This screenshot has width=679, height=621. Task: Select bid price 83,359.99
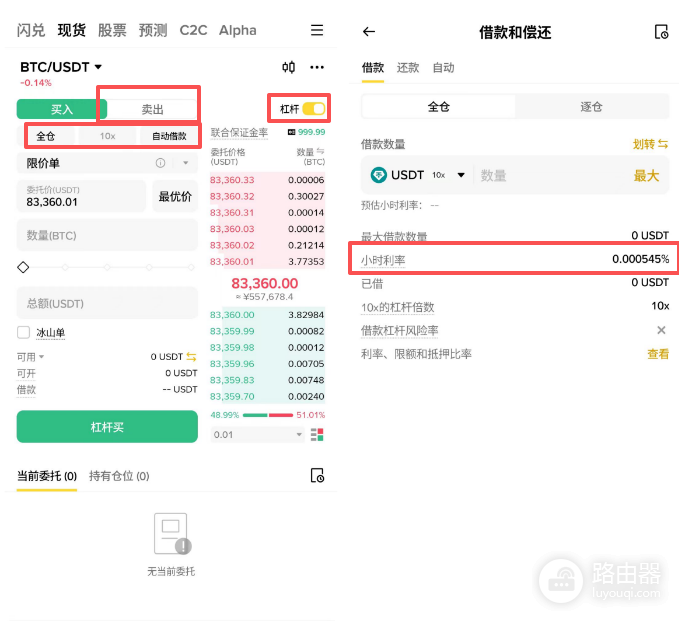(232, 331)
